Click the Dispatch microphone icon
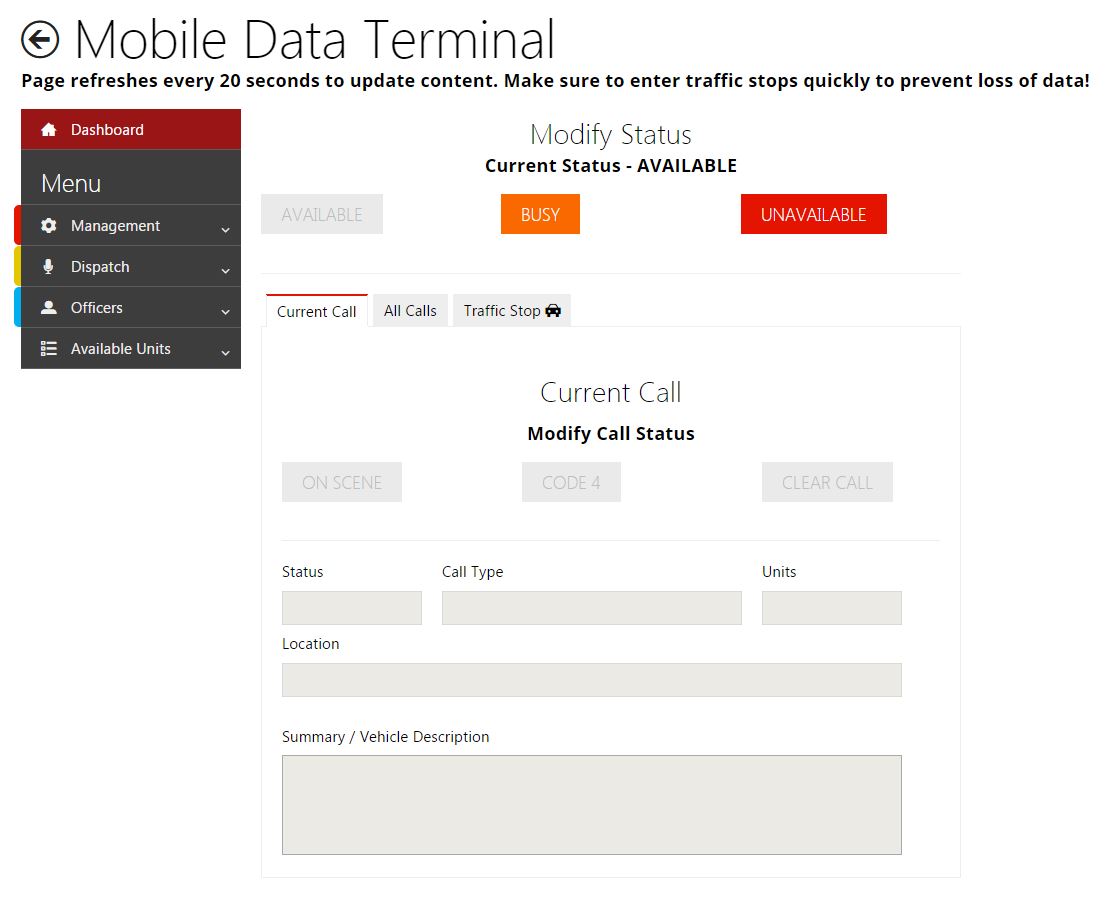 (x=48, y=267)
